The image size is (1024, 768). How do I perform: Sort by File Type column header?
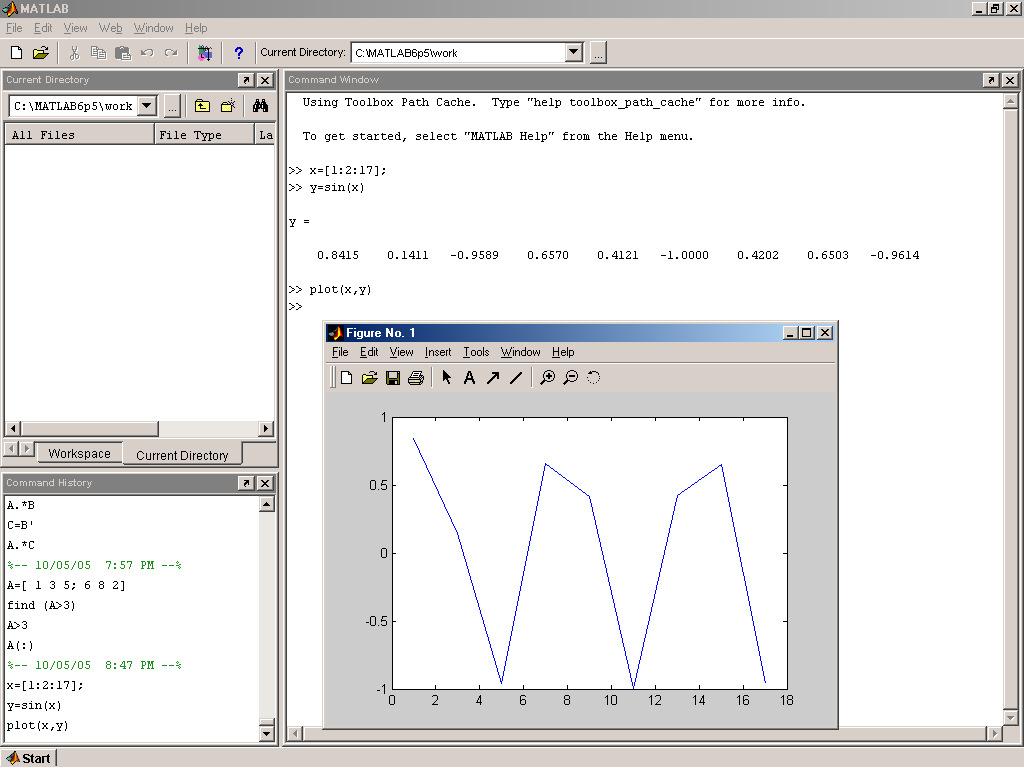[204, 135]
